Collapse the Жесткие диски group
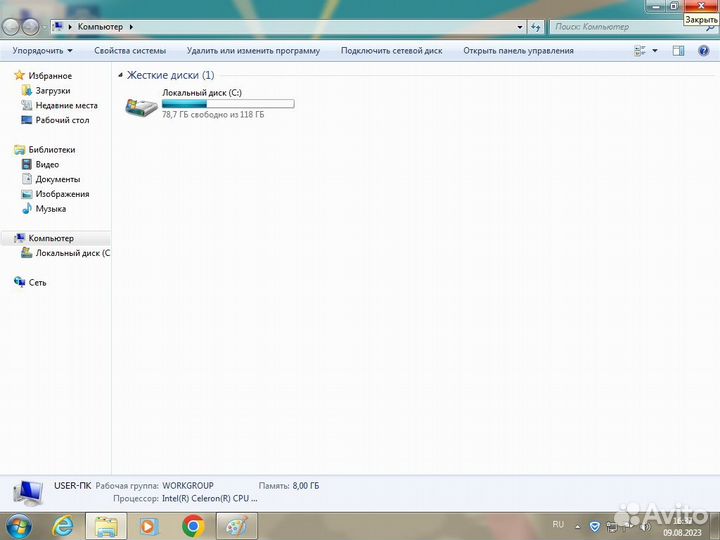This screenshot has width=720, height=540. pos(121,75)
